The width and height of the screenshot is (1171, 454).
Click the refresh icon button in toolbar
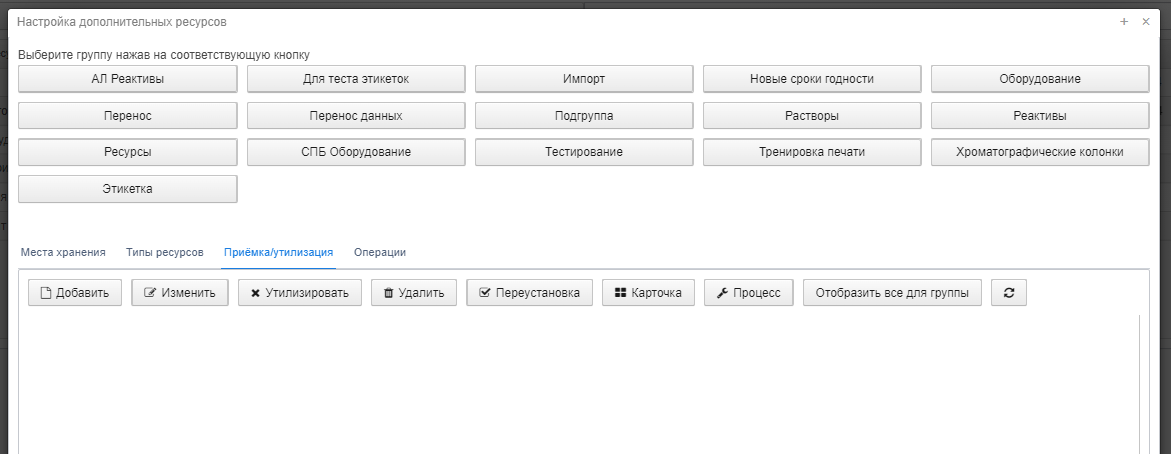pos(1009,293)
